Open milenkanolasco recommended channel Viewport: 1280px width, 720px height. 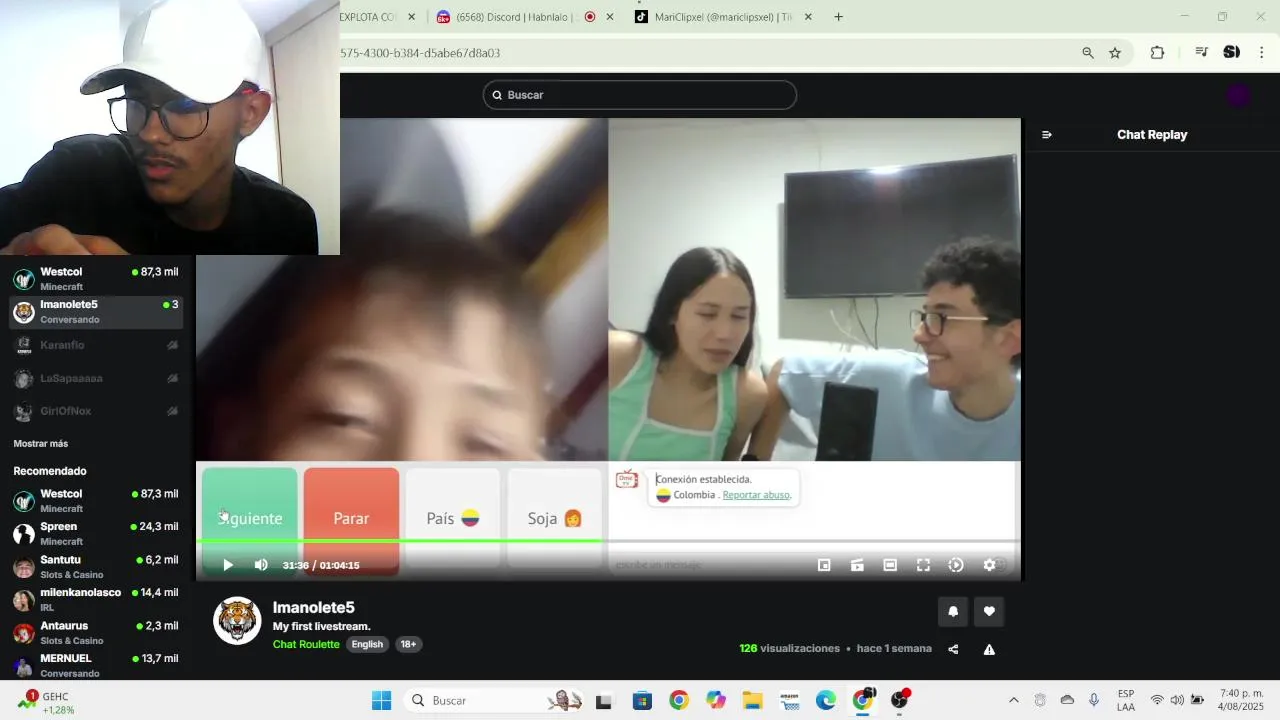[96, 600]
